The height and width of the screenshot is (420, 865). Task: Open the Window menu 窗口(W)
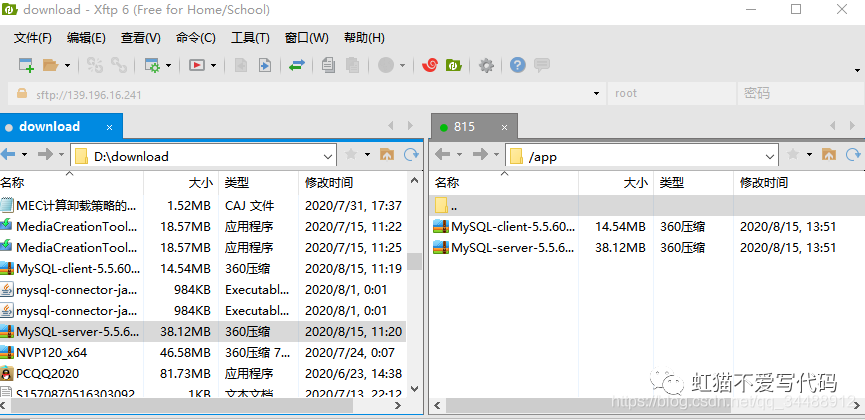click(x=307, y=38)
